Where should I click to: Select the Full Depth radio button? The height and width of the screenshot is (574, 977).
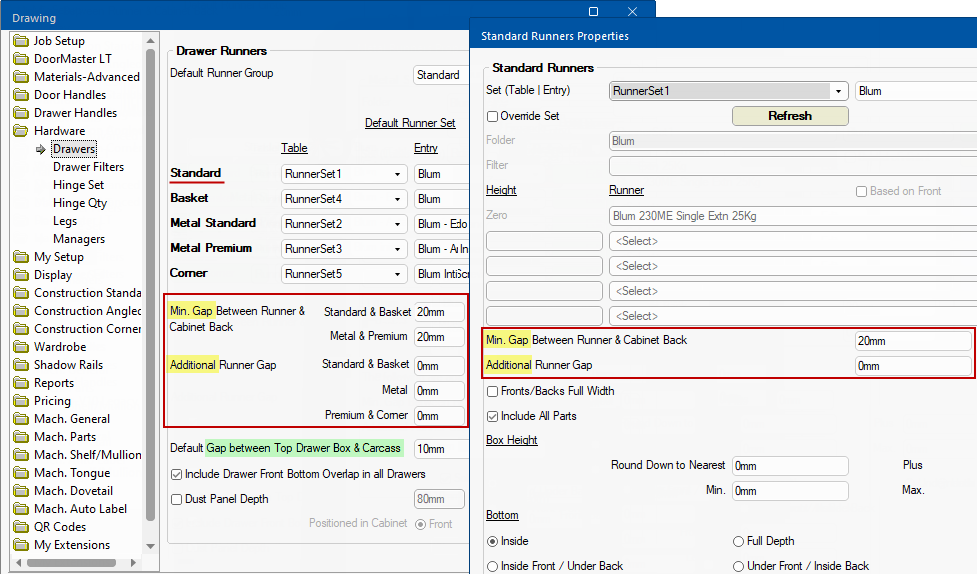[x=739, y=541]
